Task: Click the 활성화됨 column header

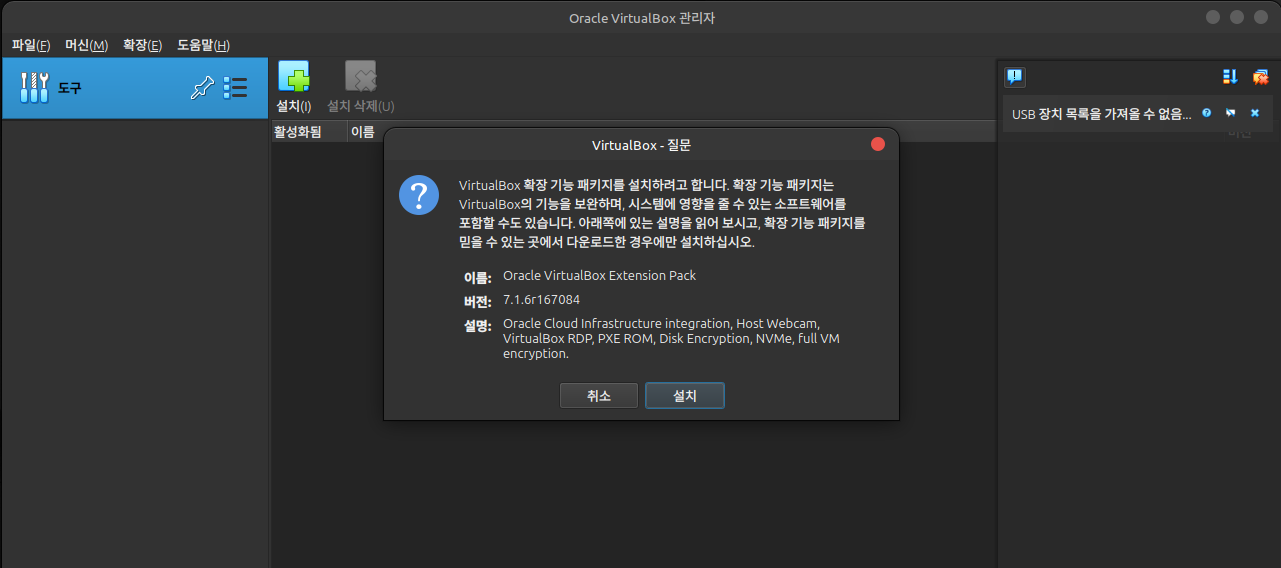Action: 309,132
